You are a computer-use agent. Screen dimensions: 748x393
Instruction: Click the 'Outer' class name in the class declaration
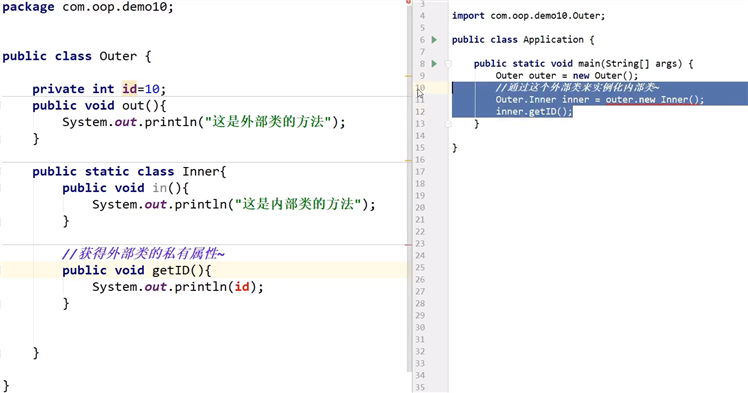point(118,56)
